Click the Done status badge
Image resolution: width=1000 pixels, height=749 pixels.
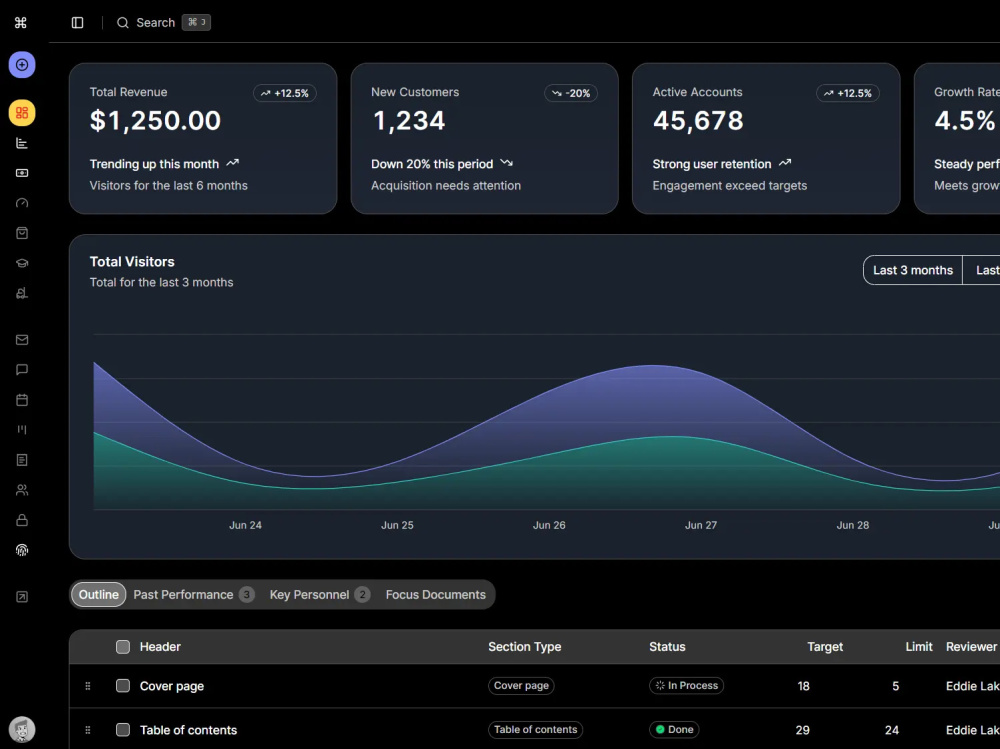pyautogui.click(x=674, y=730)
